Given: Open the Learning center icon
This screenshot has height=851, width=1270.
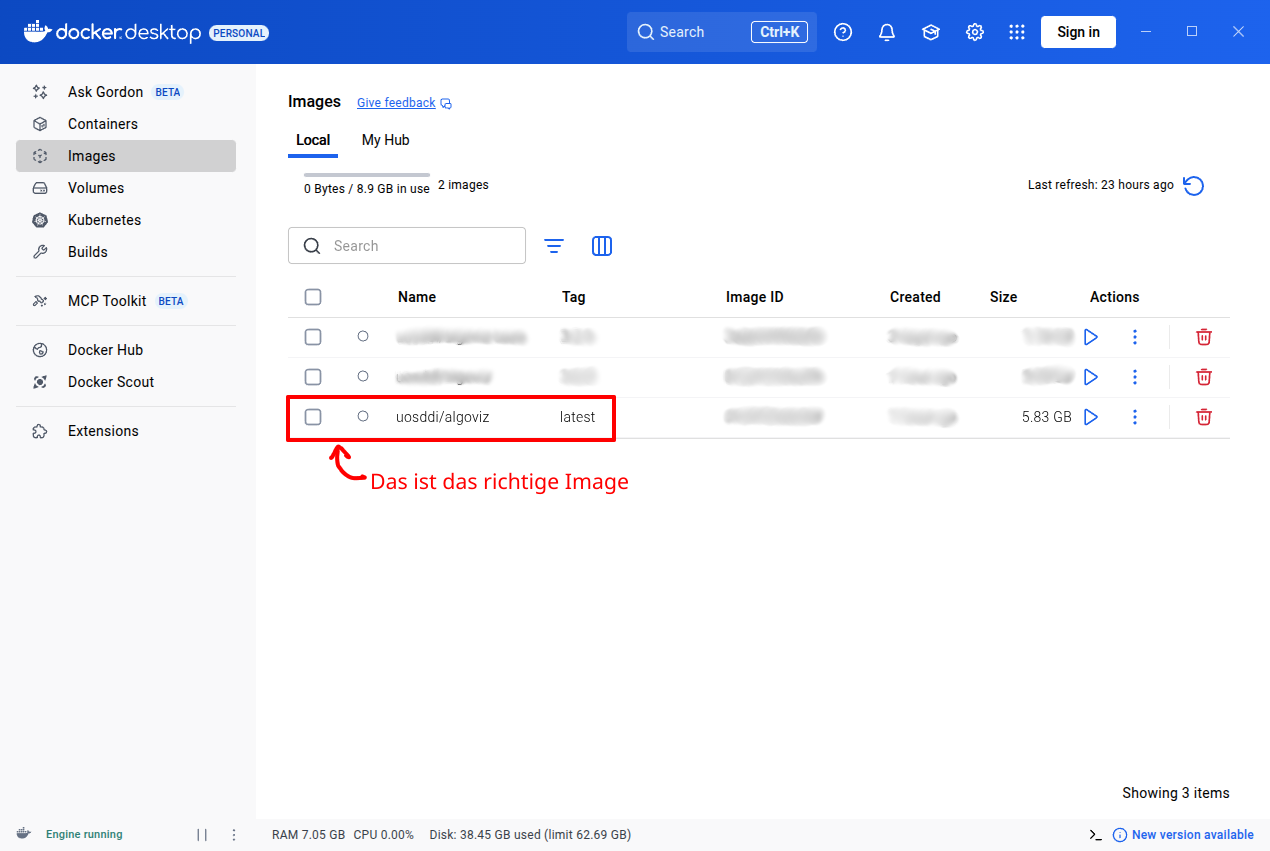Looking at the screenshot, I should [x=931, y=32].
